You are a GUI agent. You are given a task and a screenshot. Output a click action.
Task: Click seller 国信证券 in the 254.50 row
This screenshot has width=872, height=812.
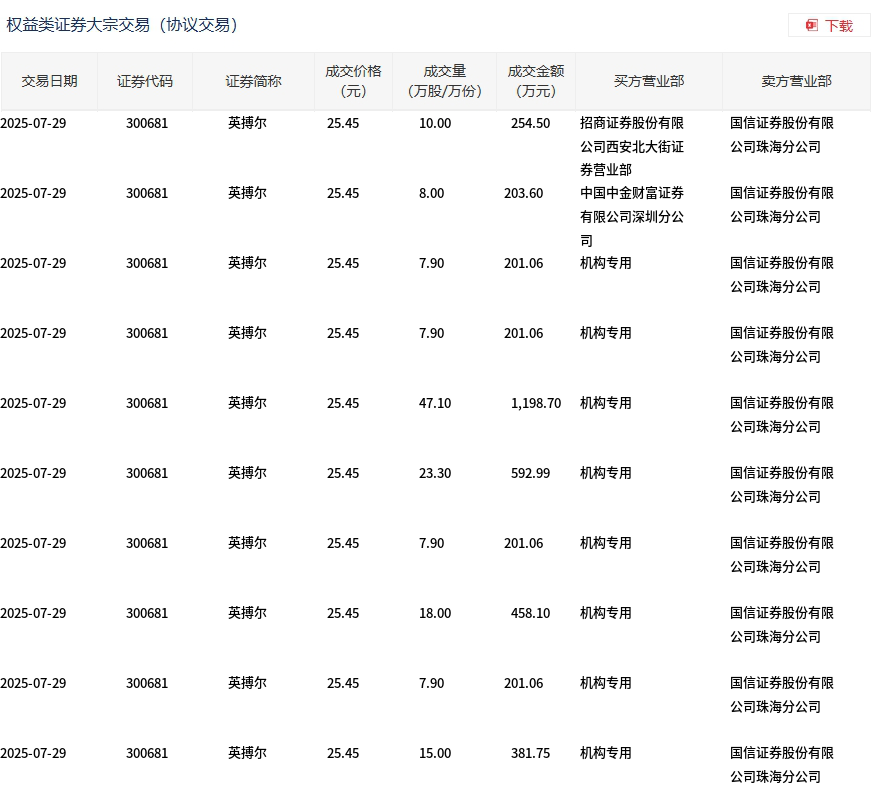tap(782, 135)
